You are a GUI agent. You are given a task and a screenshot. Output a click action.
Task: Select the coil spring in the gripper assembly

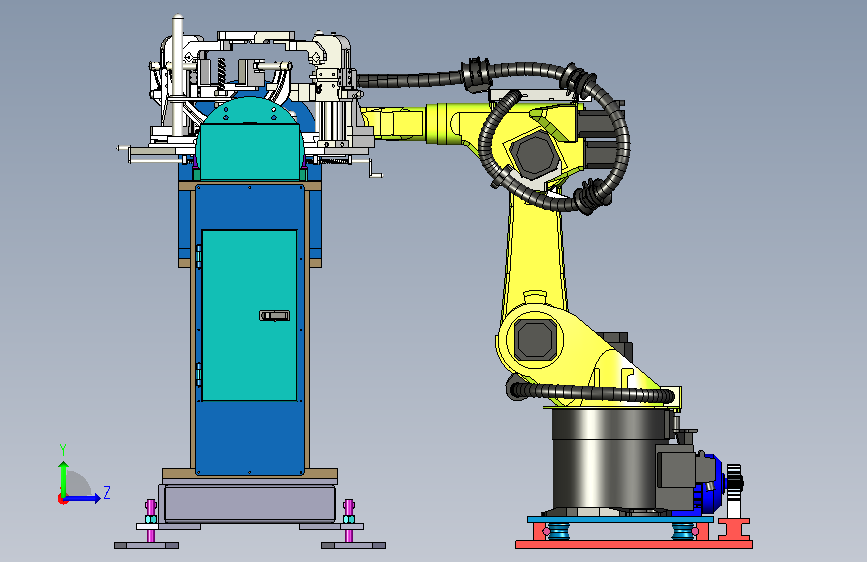[221, 74]
